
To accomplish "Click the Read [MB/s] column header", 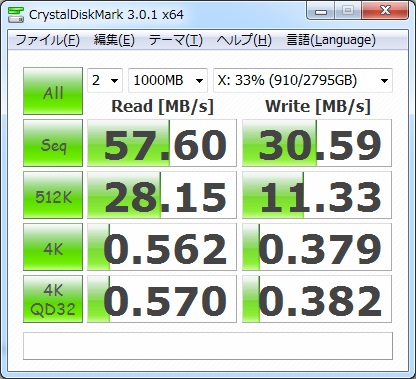I will pos(162,107).
